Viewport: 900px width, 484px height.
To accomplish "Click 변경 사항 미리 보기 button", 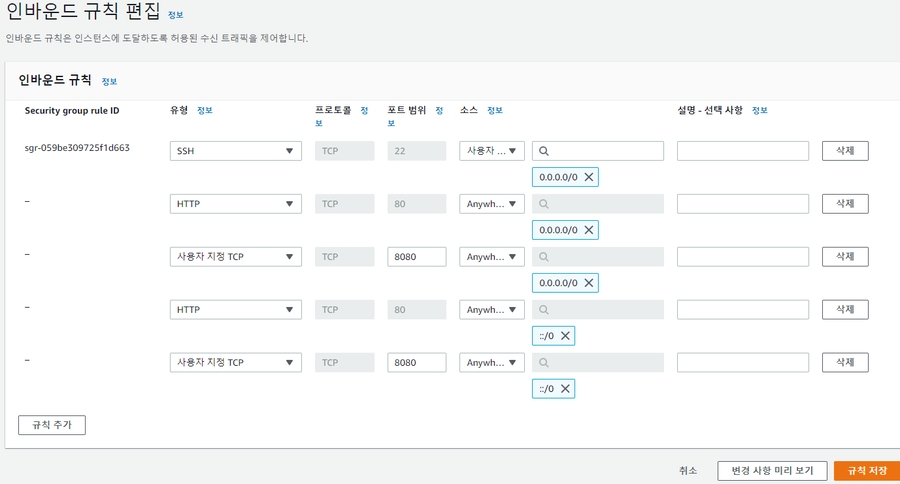I will tap(772, 470).
